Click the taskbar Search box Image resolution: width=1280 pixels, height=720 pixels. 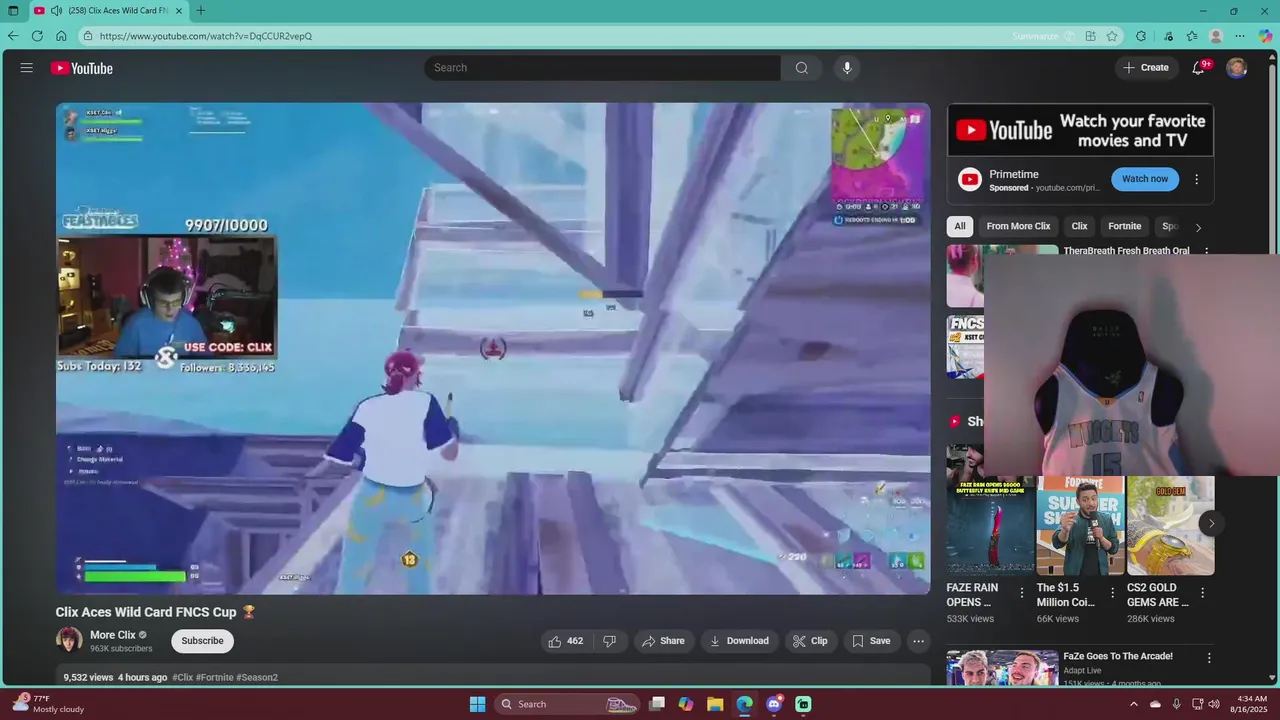[x=568, y=704]
